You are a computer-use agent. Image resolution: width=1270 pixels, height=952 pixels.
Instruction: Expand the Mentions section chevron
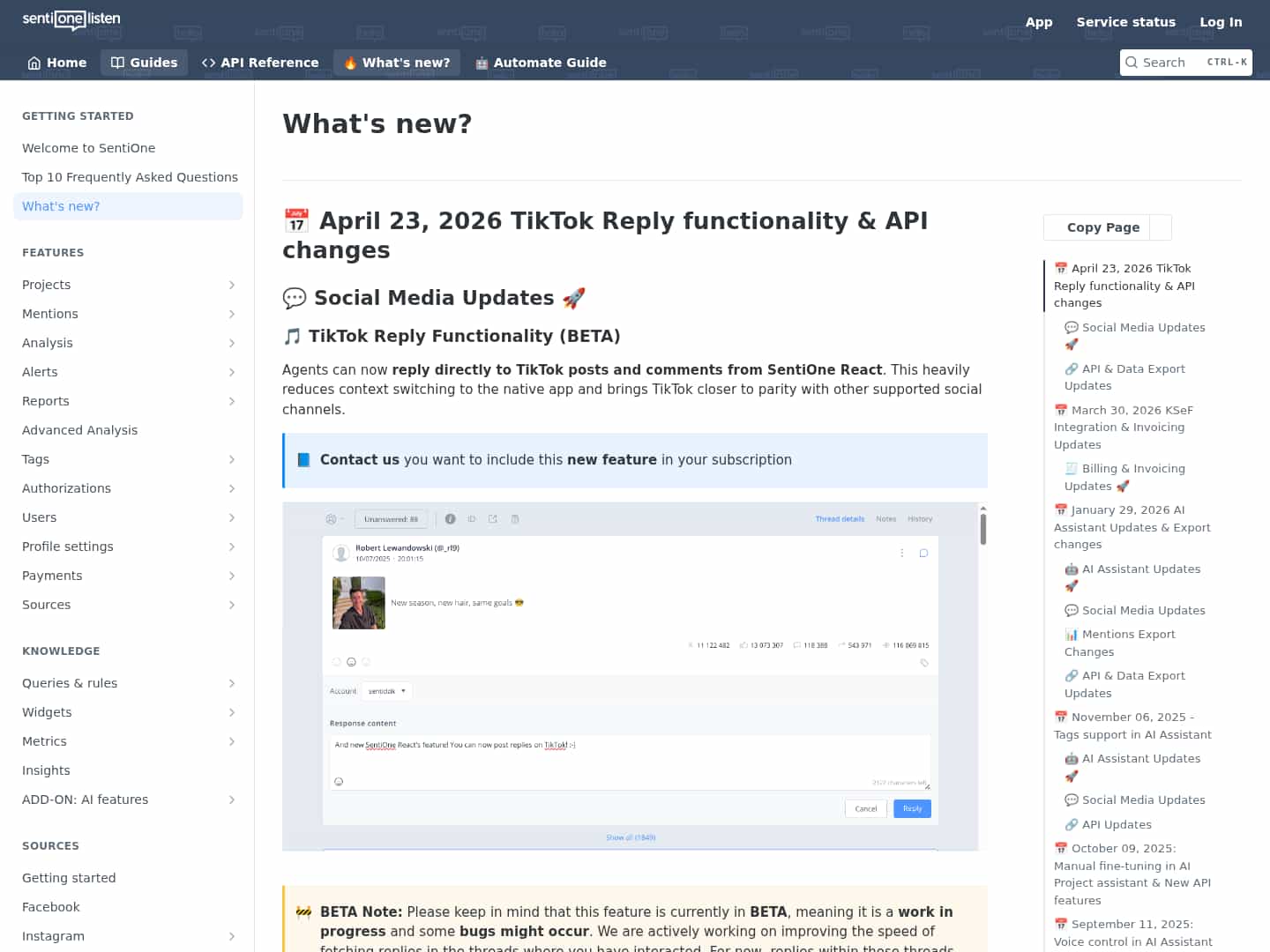232,314
